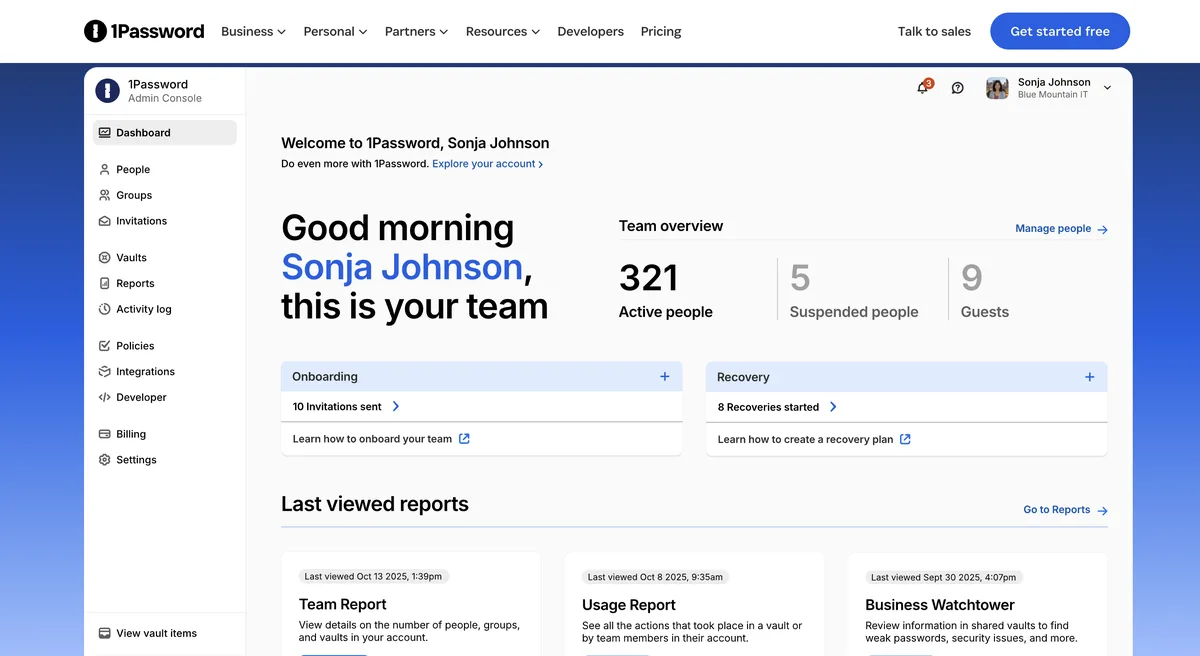The image size is (1200, 656).
Task: Click the 9 Guests stat
Action: (985, 290)
